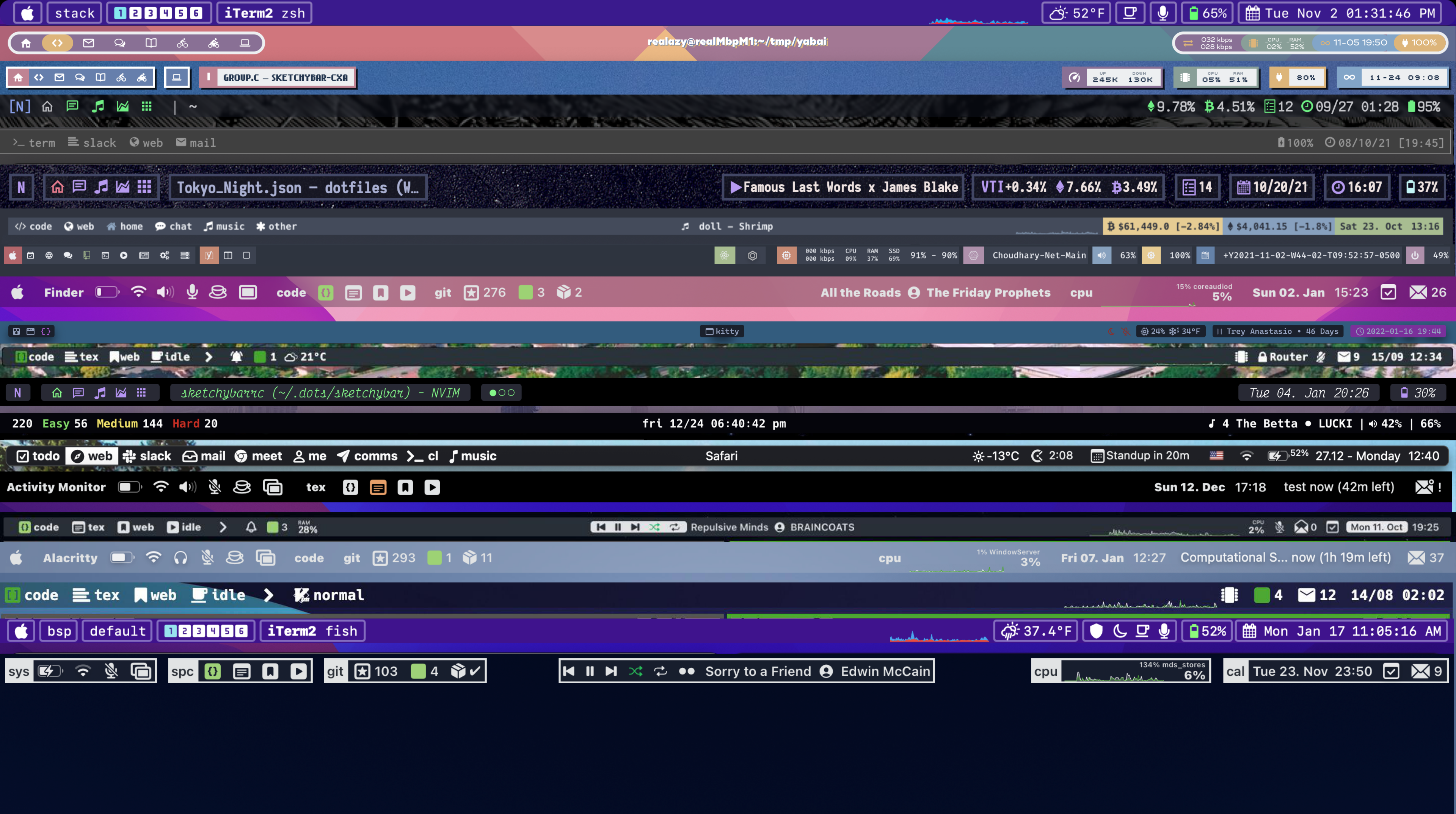Click the Standup in 20m calendar event
Screen dimensions: 1456x814
point(1139,456)
